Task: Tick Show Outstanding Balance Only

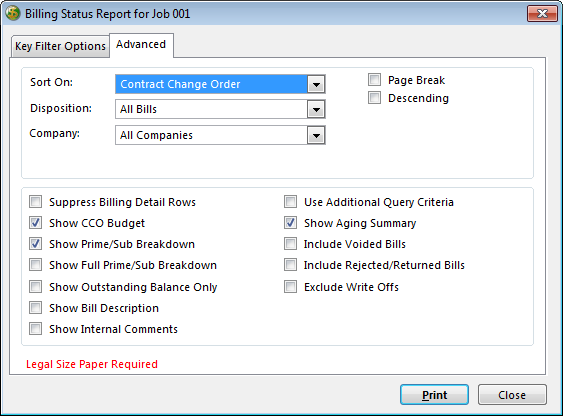Action: pyautogui.click(x=36, y=287)
